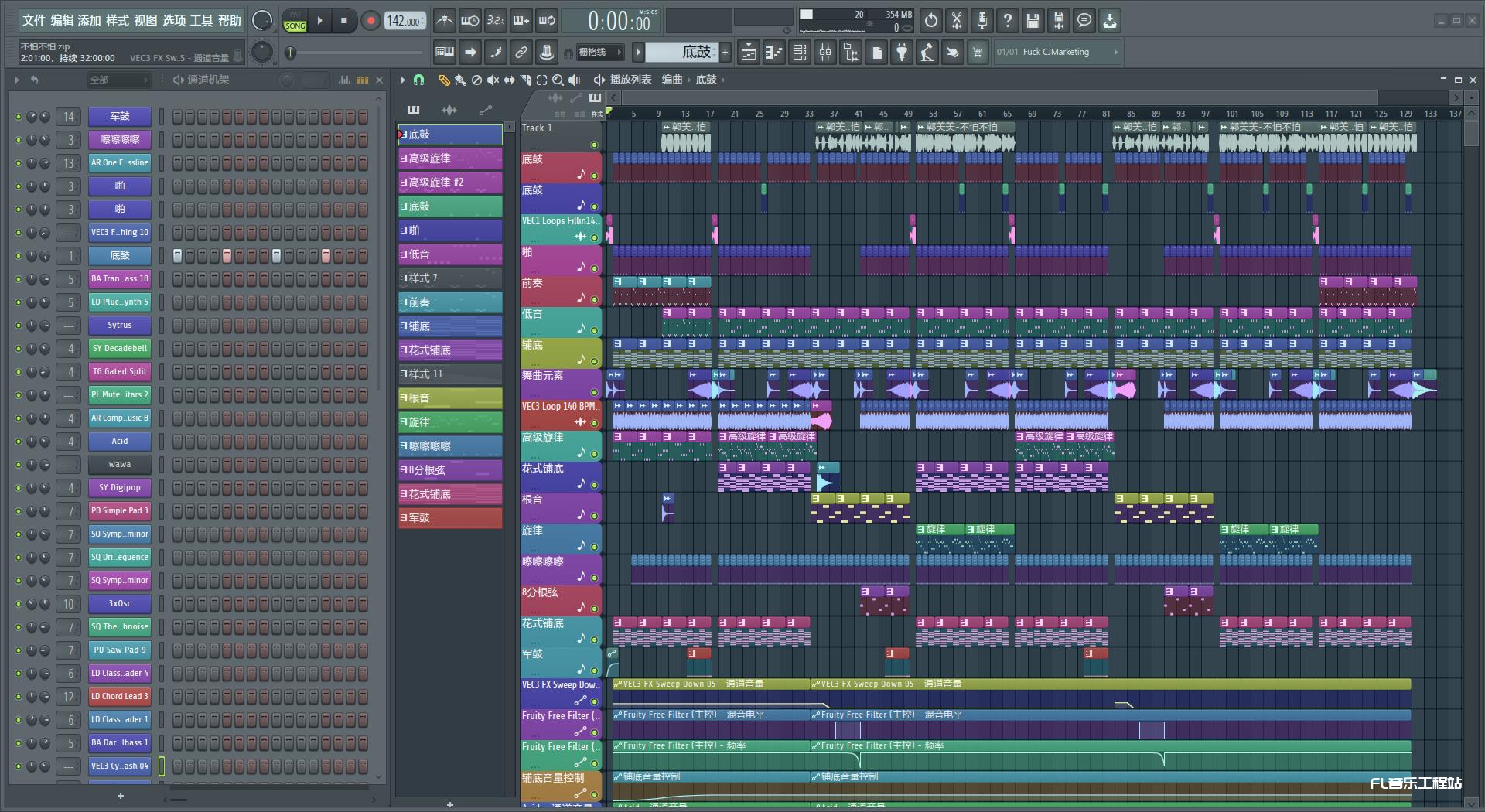1485x812 pixels.
Task: Enable wait for input before recording
Action: [469, 21]
